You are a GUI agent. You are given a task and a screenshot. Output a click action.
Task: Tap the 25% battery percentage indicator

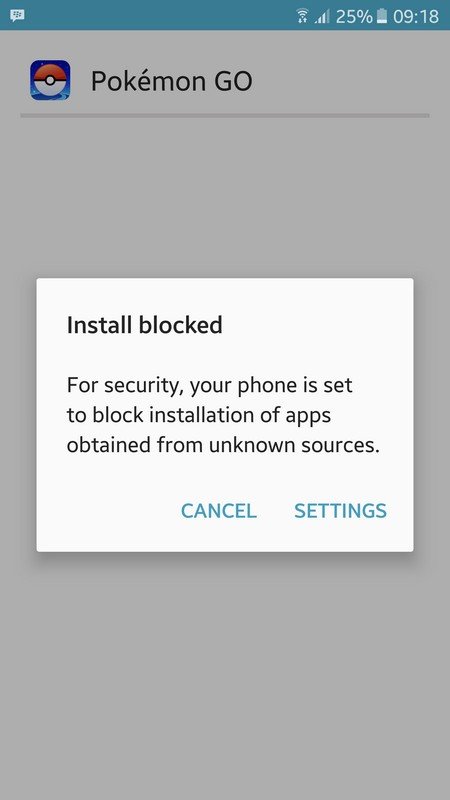[x=354, y=16]
